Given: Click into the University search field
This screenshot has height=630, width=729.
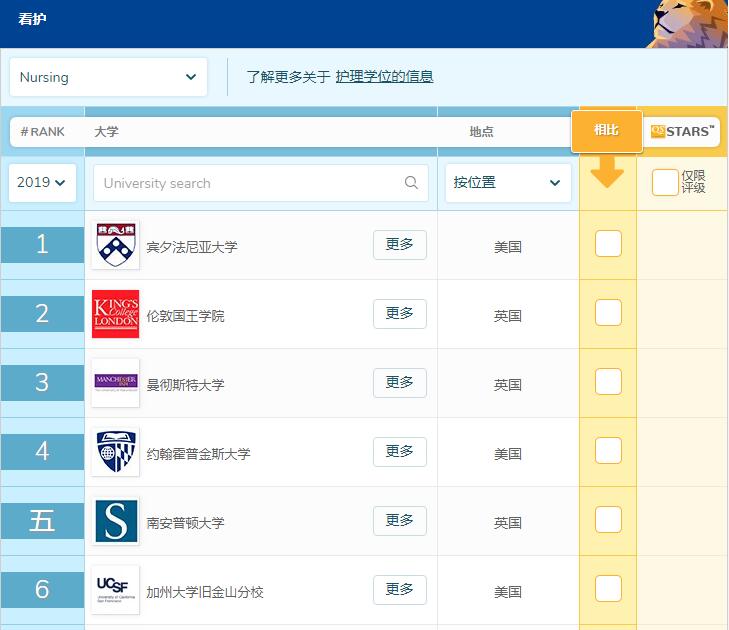Looking at the screenshot, I should 250,183.
